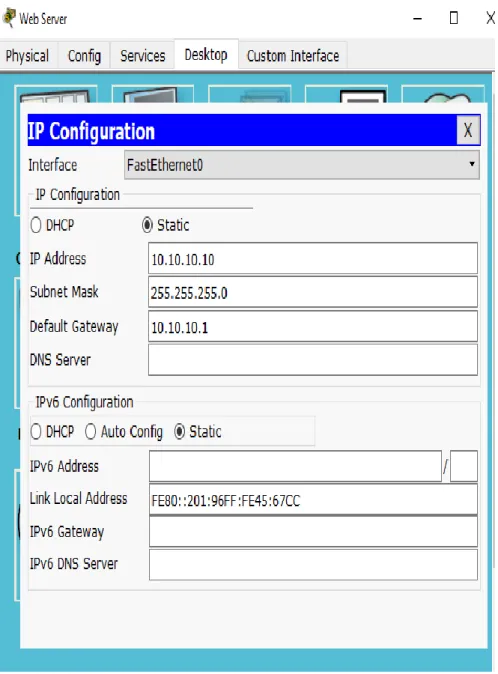Viewport: 498px width, 674px height.
Task: Click the IPv6 Gateway field
Action: point(313,532)
